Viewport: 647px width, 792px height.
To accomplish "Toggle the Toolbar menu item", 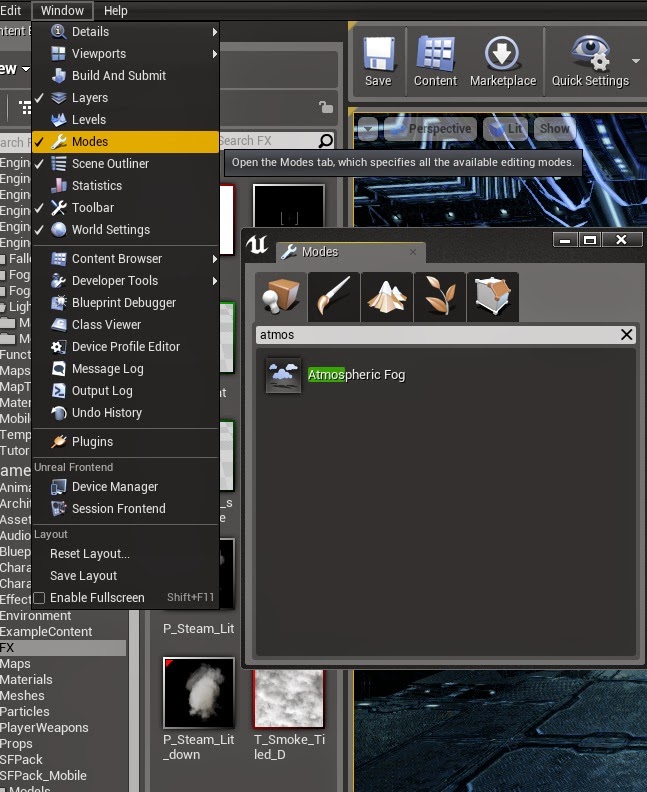I will (x=125, y=208).
